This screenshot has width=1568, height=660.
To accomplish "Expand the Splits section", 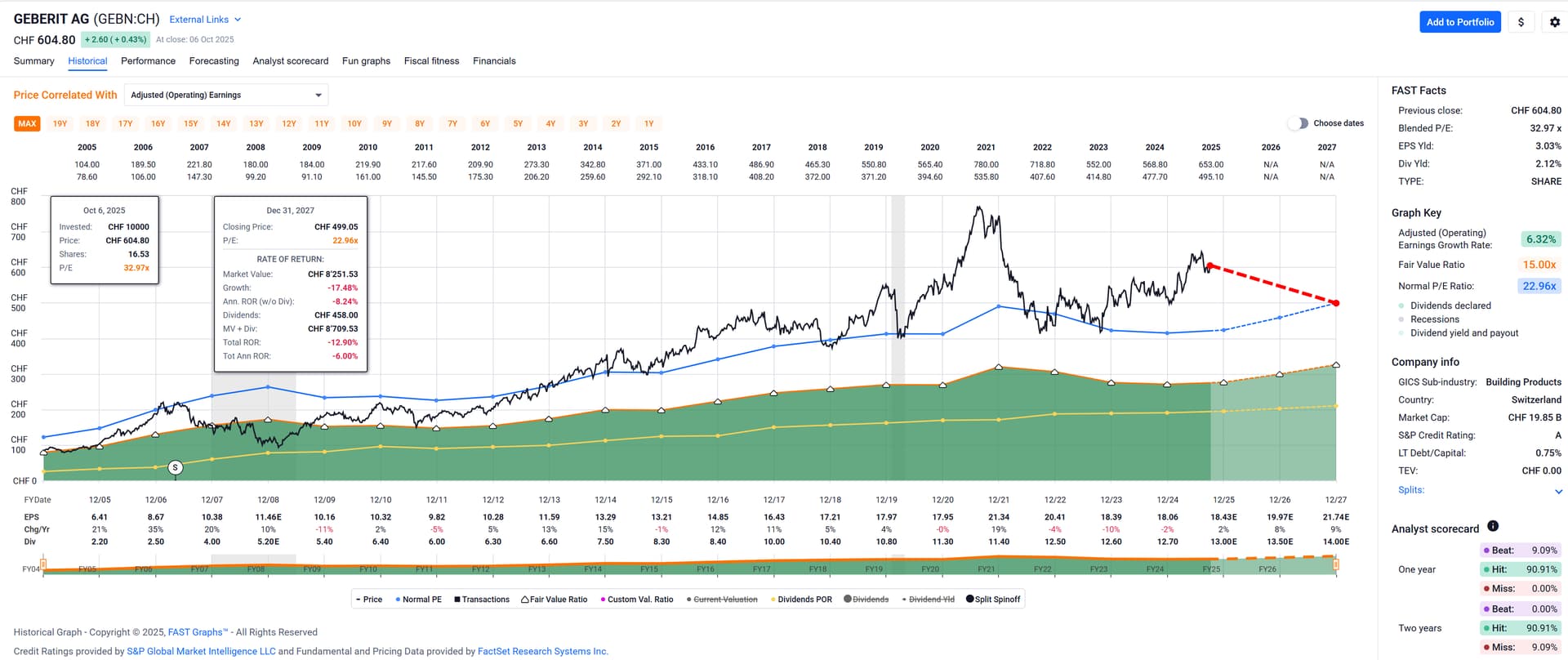I will pos(1558,491).
